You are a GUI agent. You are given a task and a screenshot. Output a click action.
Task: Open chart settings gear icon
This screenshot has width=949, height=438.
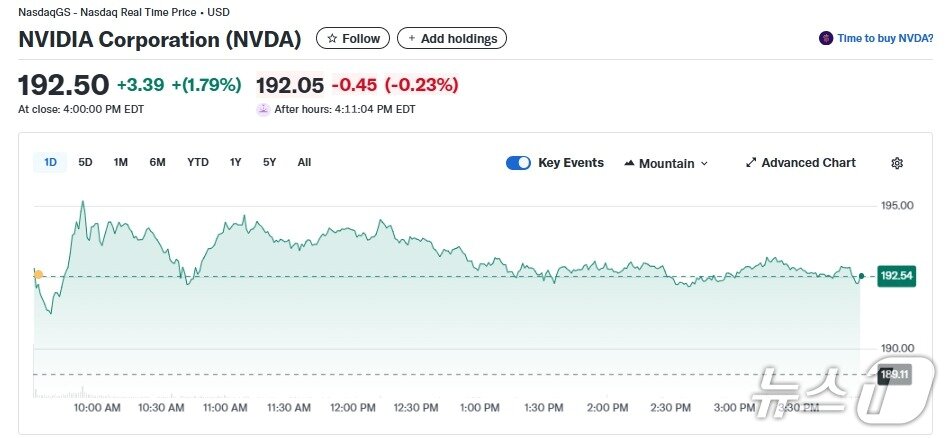(897, 163)
